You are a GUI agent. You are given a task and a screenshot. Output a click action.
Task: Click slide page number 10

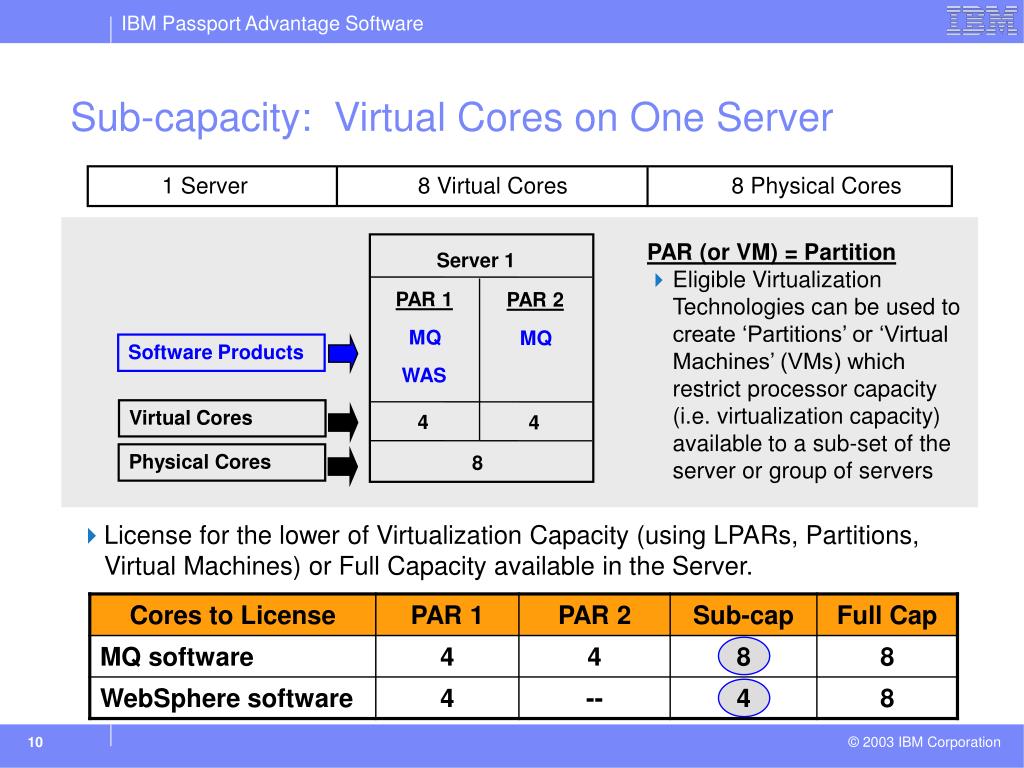(35, 743)
